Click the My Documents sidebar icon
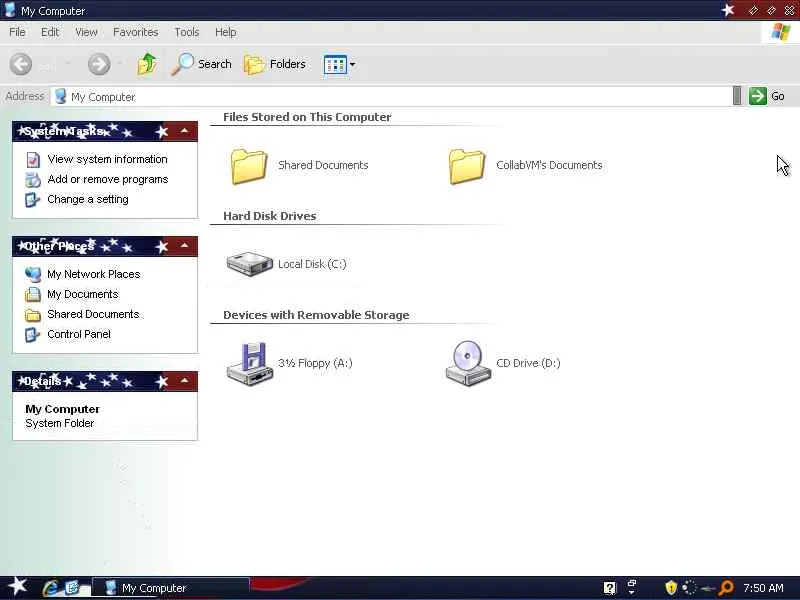 [33, 294]
